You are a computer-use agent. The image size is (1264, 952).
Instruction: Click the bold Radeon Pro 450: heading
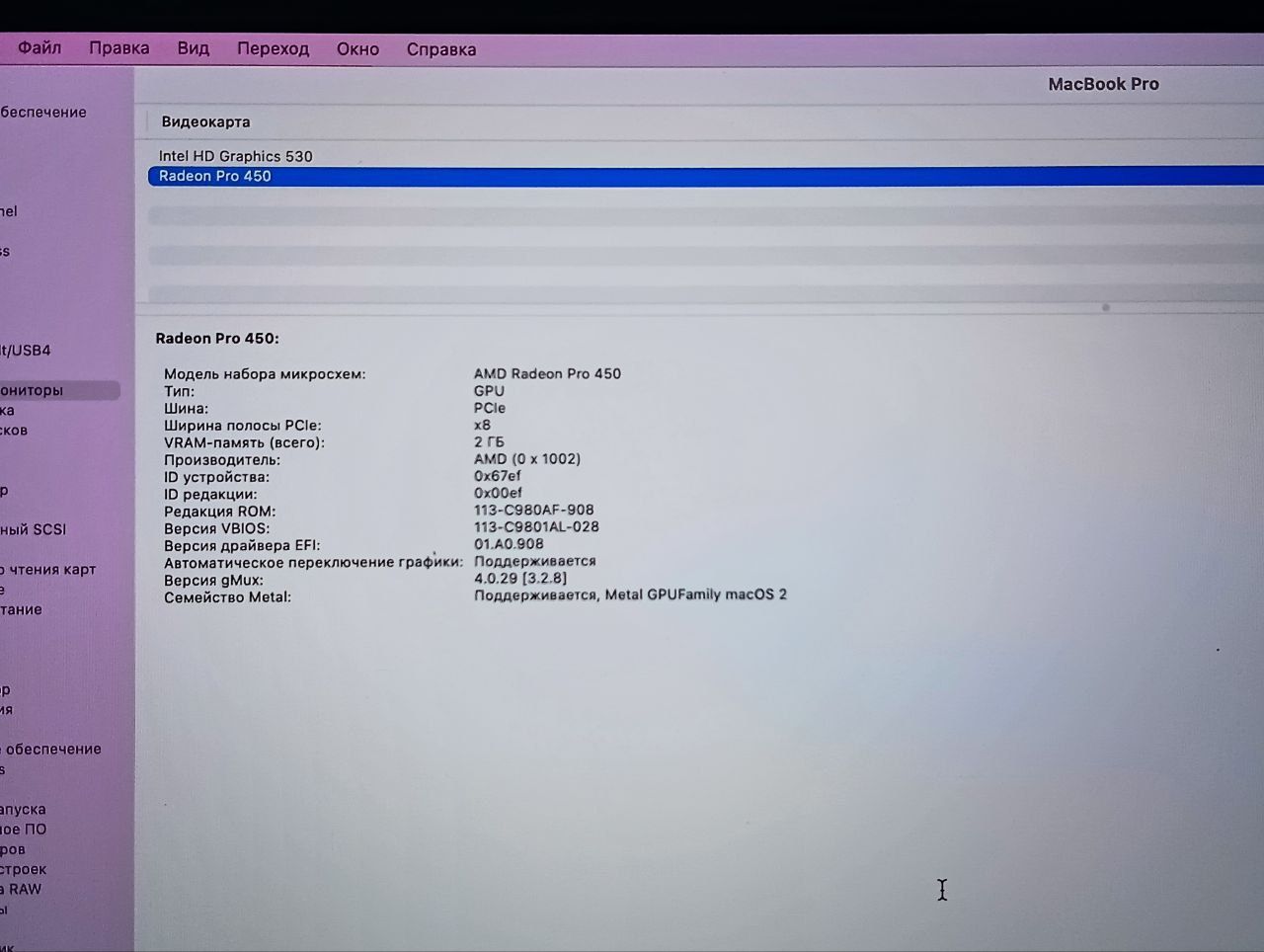click(217, 338)
